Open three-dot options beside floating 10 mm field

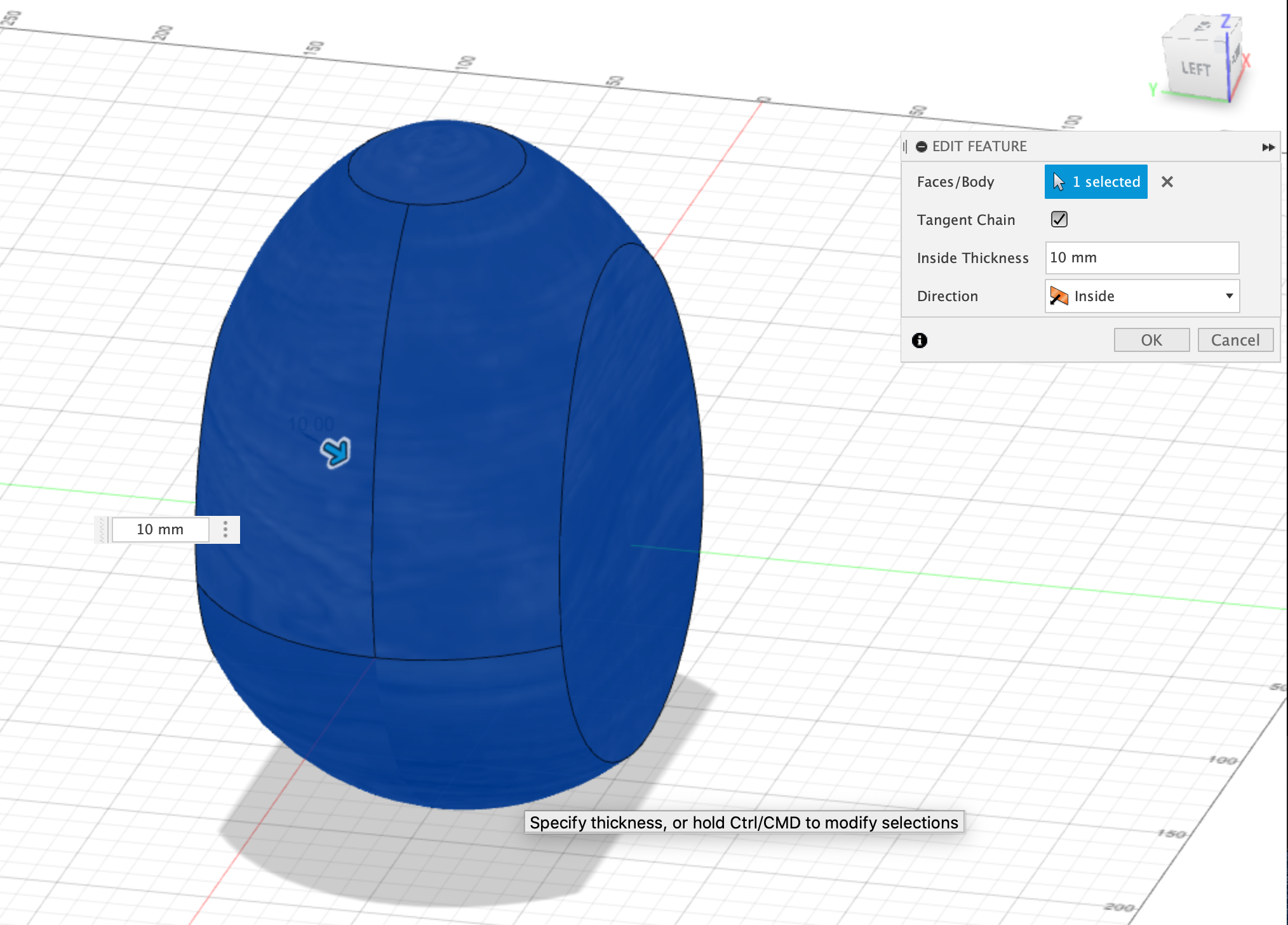tap(225, 529)
